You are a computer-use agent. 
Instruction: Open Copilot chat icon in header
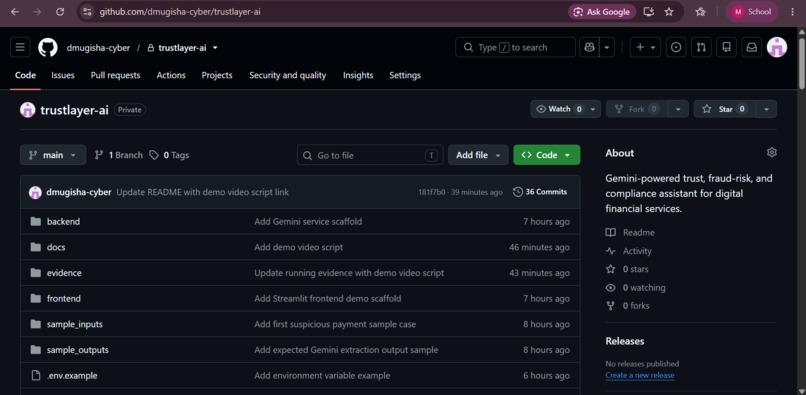pyautogui.click(x=590, y=47)
